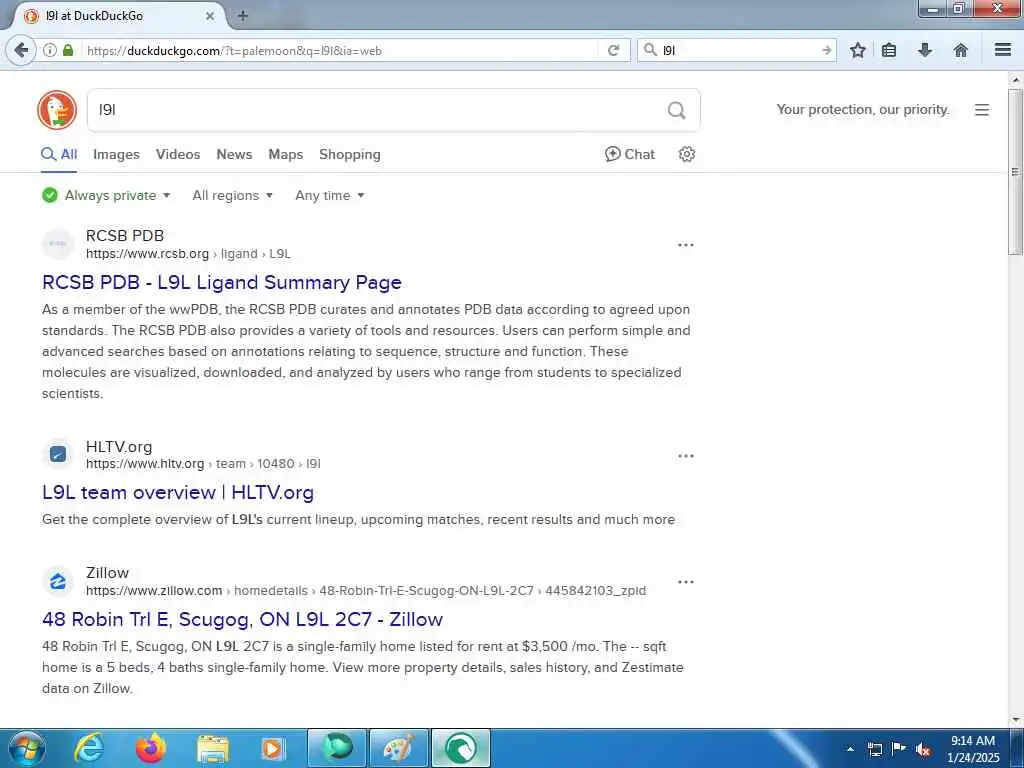Screen dimensions: 1024x768
Task: Launch Firefox from the taskbar
Action: tap(150, 748)
